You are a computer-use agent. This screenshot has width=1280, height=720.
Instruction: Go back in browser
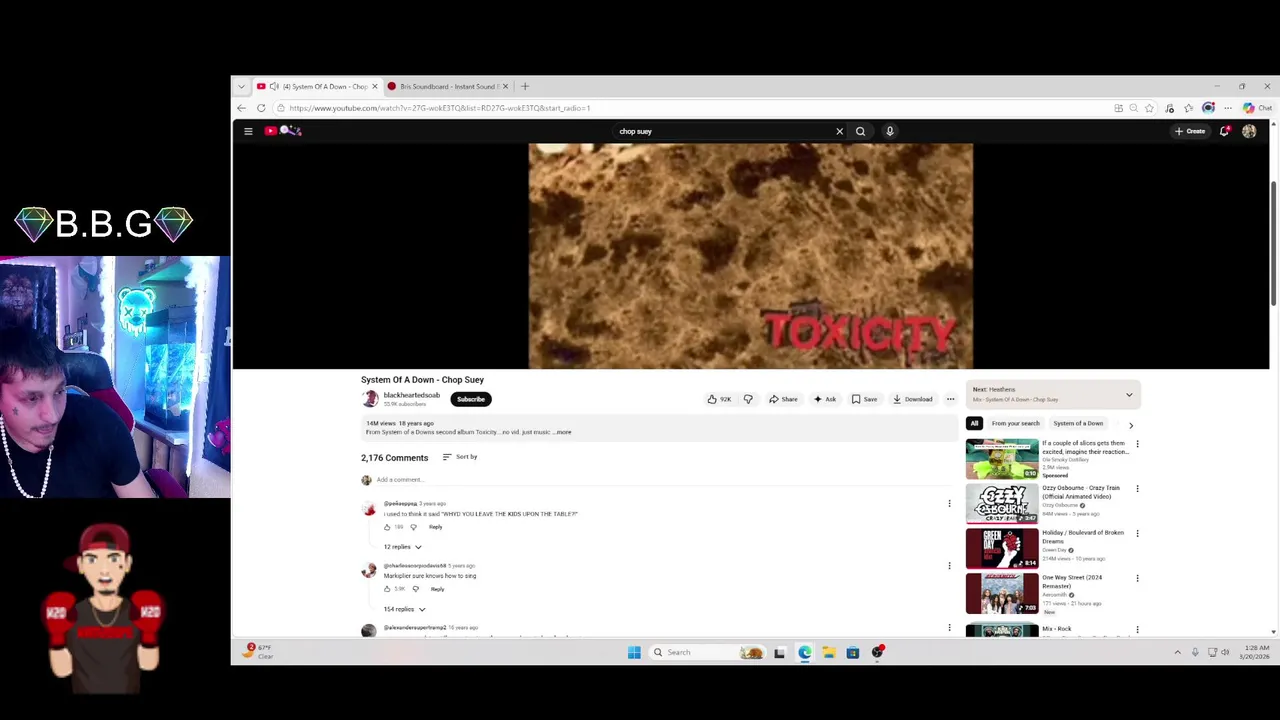click(x=241, y=108)
